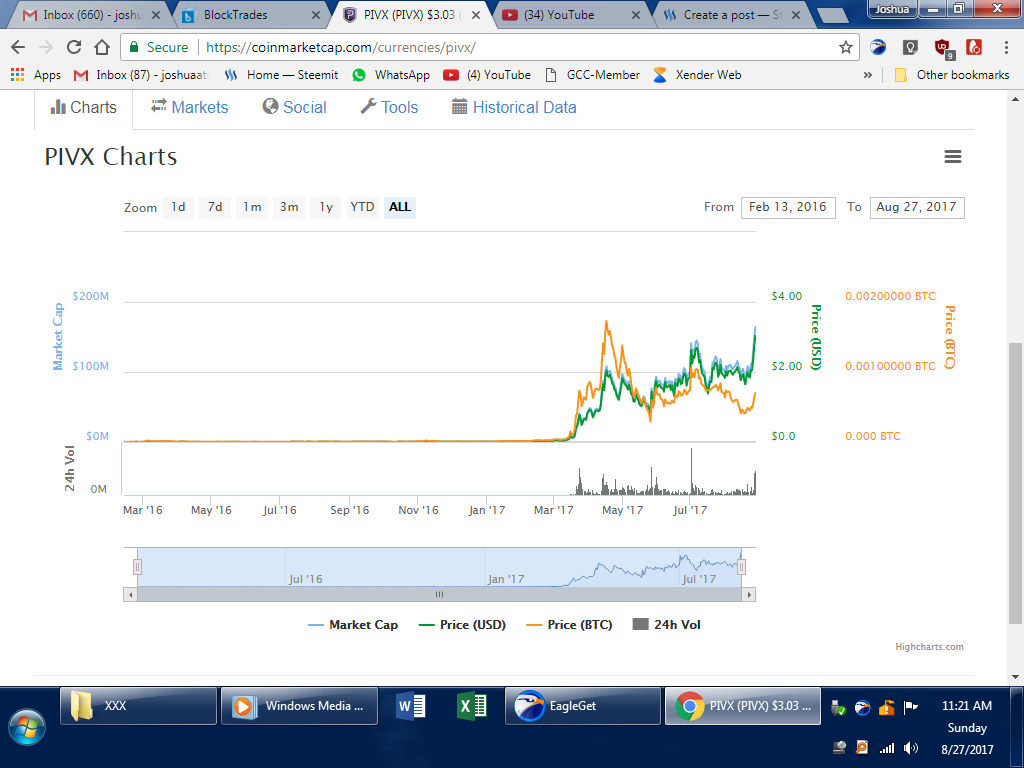Viewport: 1024px width, 768px height.
Task: Toggle 24h Vol series in legend
Action: (x=667, y=625)
